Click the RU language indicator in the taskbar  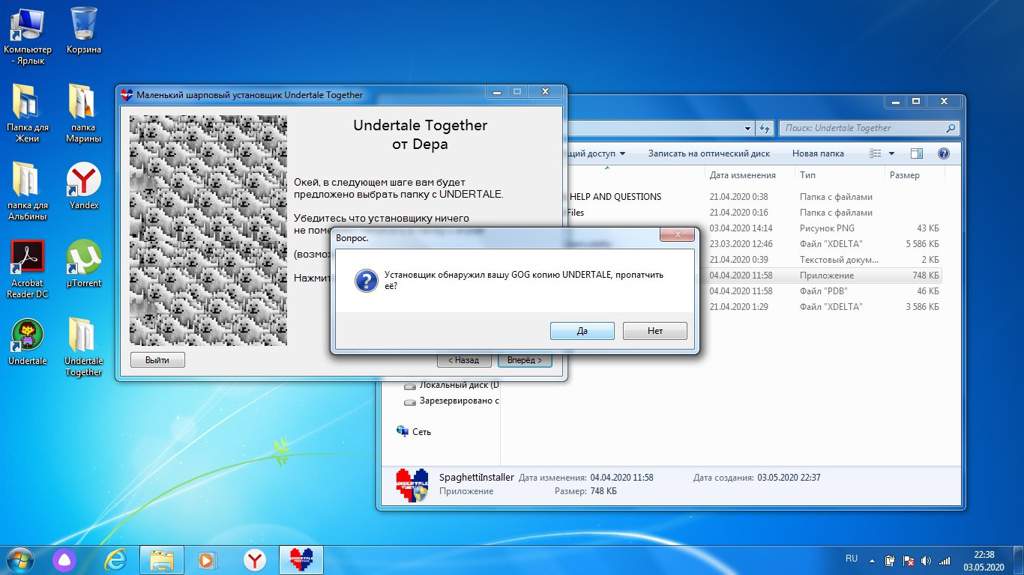[x=851, y=559]
